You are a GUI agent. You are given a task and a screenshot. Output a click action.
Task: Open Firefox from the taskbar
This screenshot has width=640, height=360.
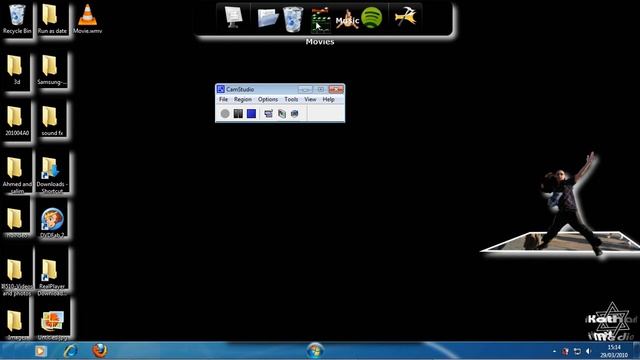point(100,351)
